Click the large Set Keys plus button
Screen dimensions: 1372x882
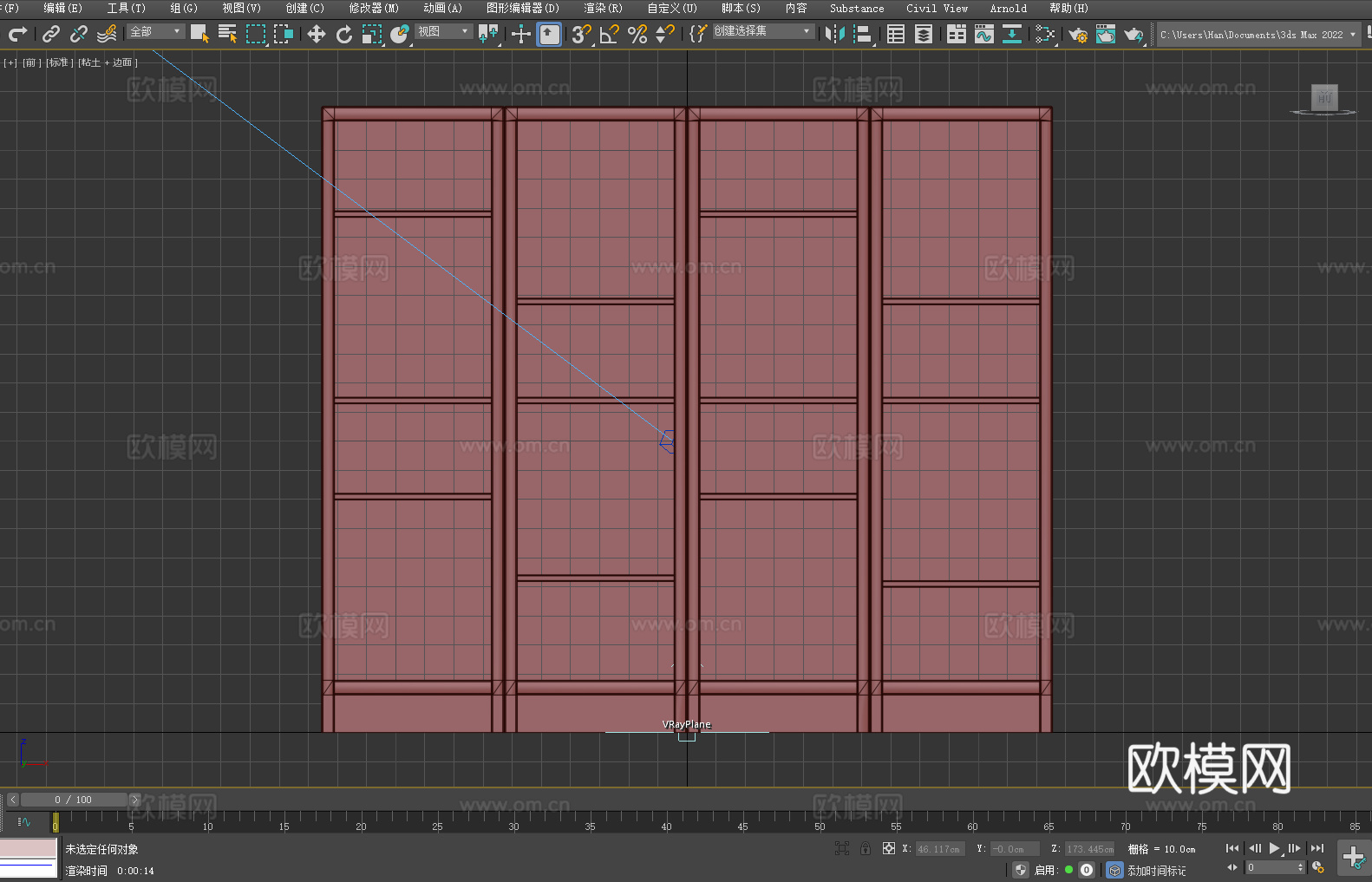click(x=1353, y=858)
